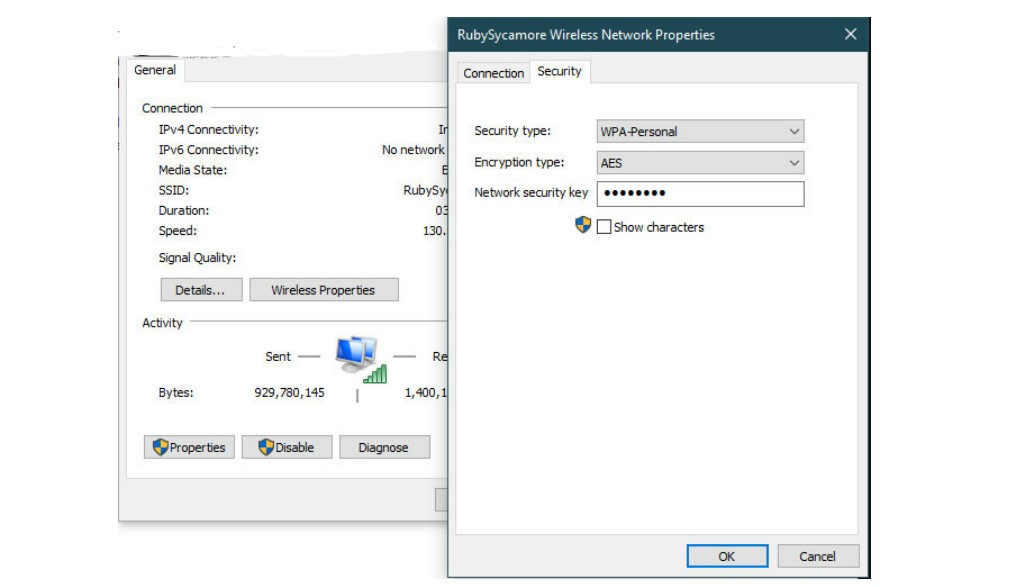Click the Details button
This screenshot has width=1030, height=587.
pos(198,290)
